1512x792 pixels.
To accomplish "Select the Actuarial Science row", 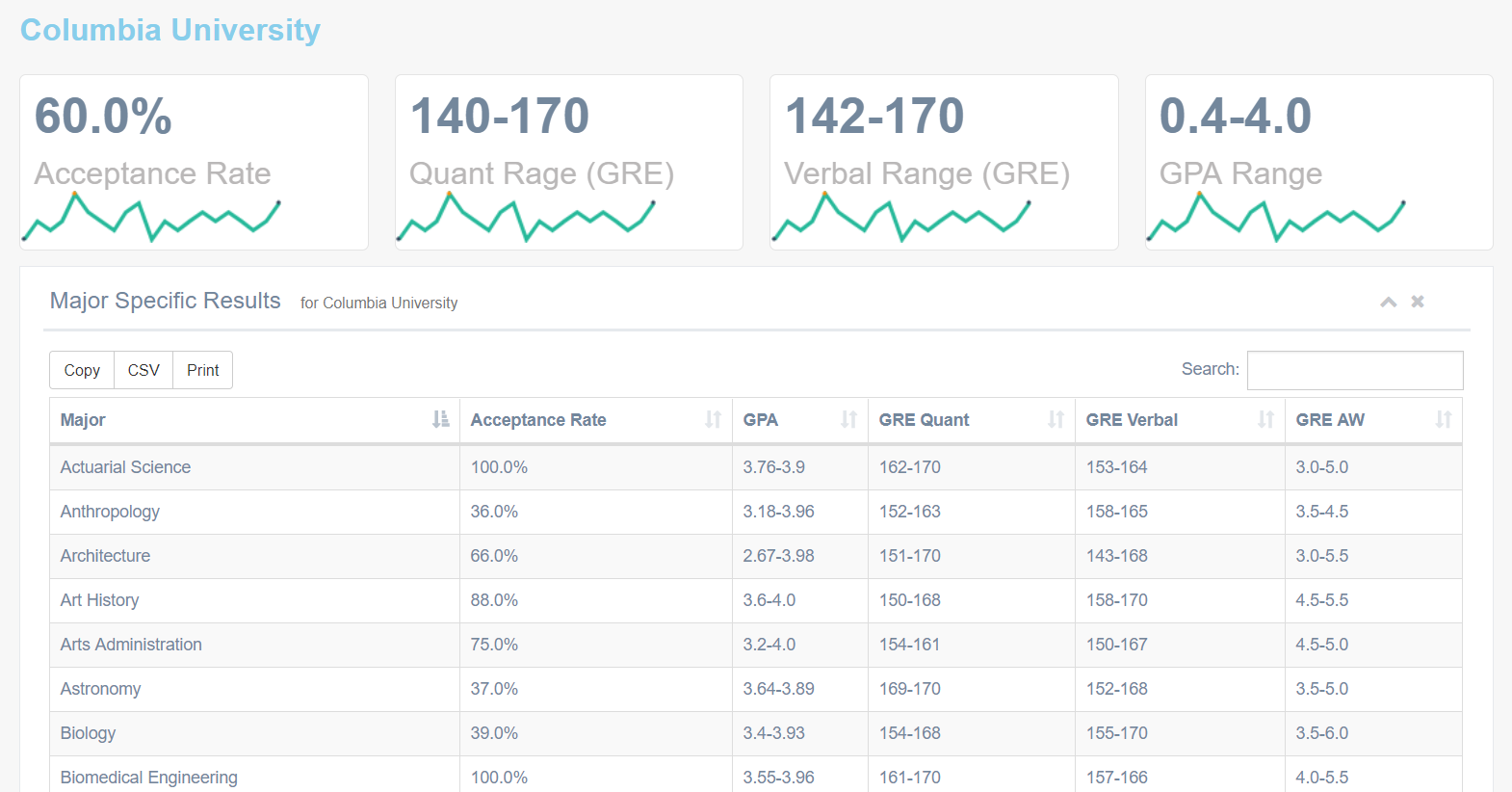I will (756, 467).
